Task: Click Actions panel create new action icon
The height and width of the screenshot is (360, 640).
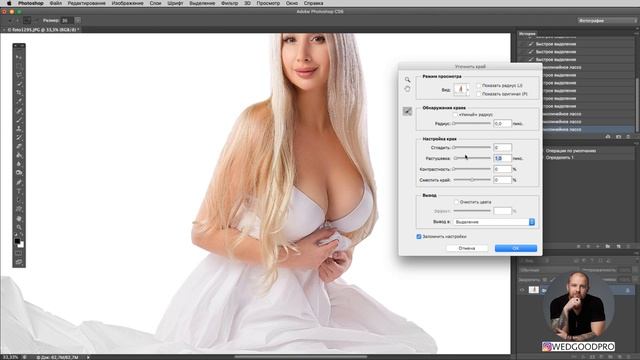Action: point(619,246)
